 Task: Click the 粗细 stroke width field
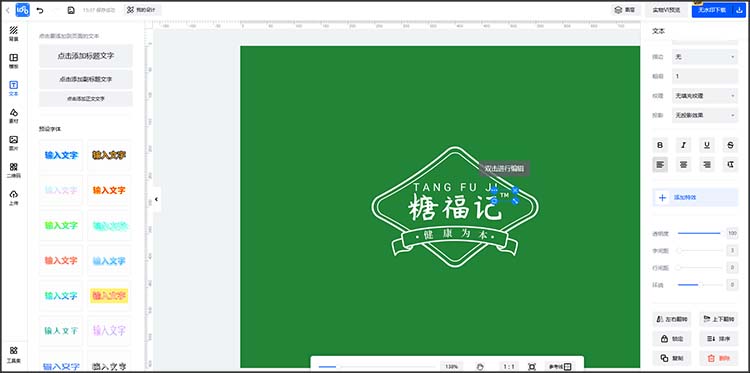coord(705,76)
